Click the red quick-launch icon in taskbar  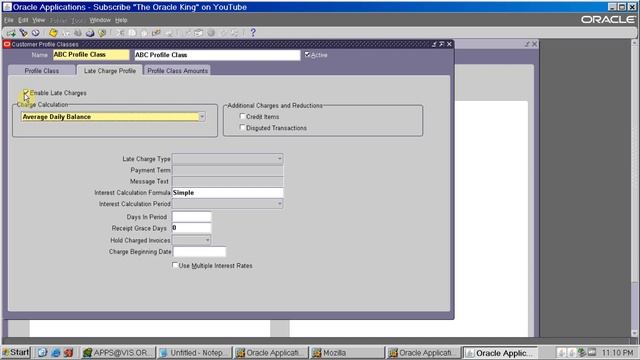[69, 352]
